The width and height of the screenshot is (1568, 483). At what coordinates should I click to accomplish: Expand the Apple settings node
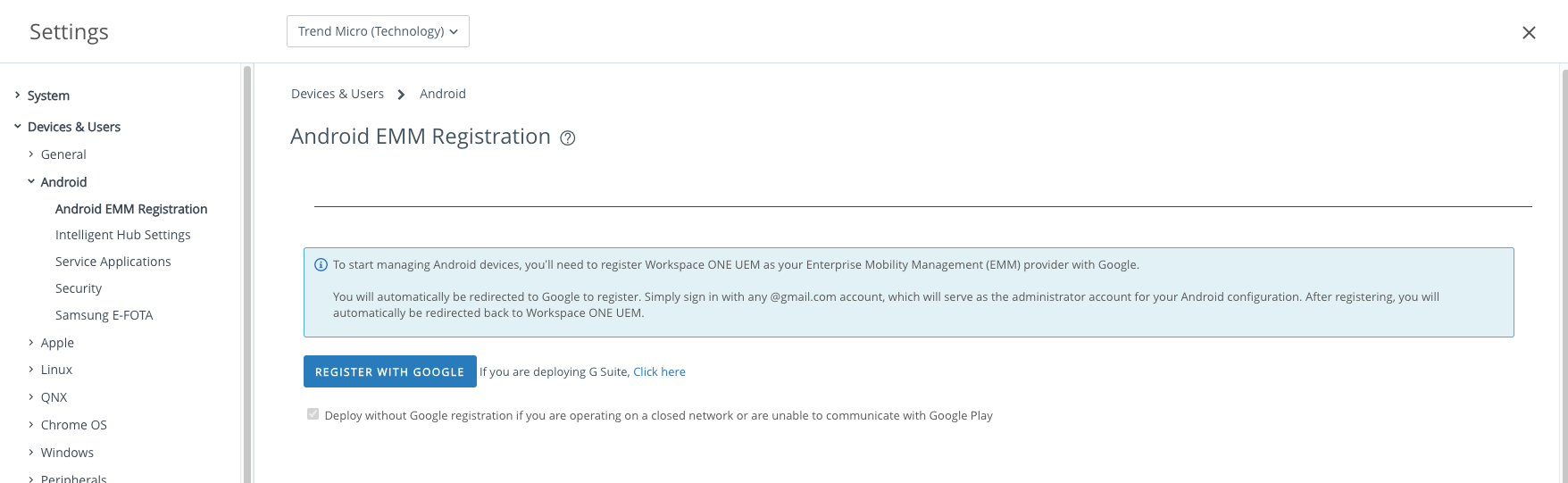31,343
